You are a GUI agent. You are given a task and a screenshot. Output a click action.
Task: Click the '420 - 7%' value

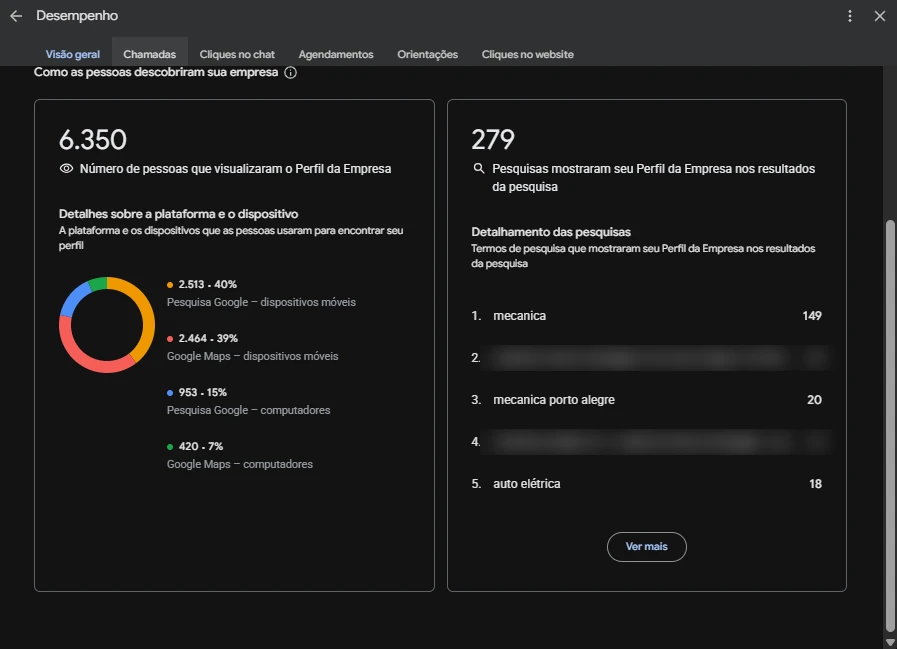click(201, 446)
